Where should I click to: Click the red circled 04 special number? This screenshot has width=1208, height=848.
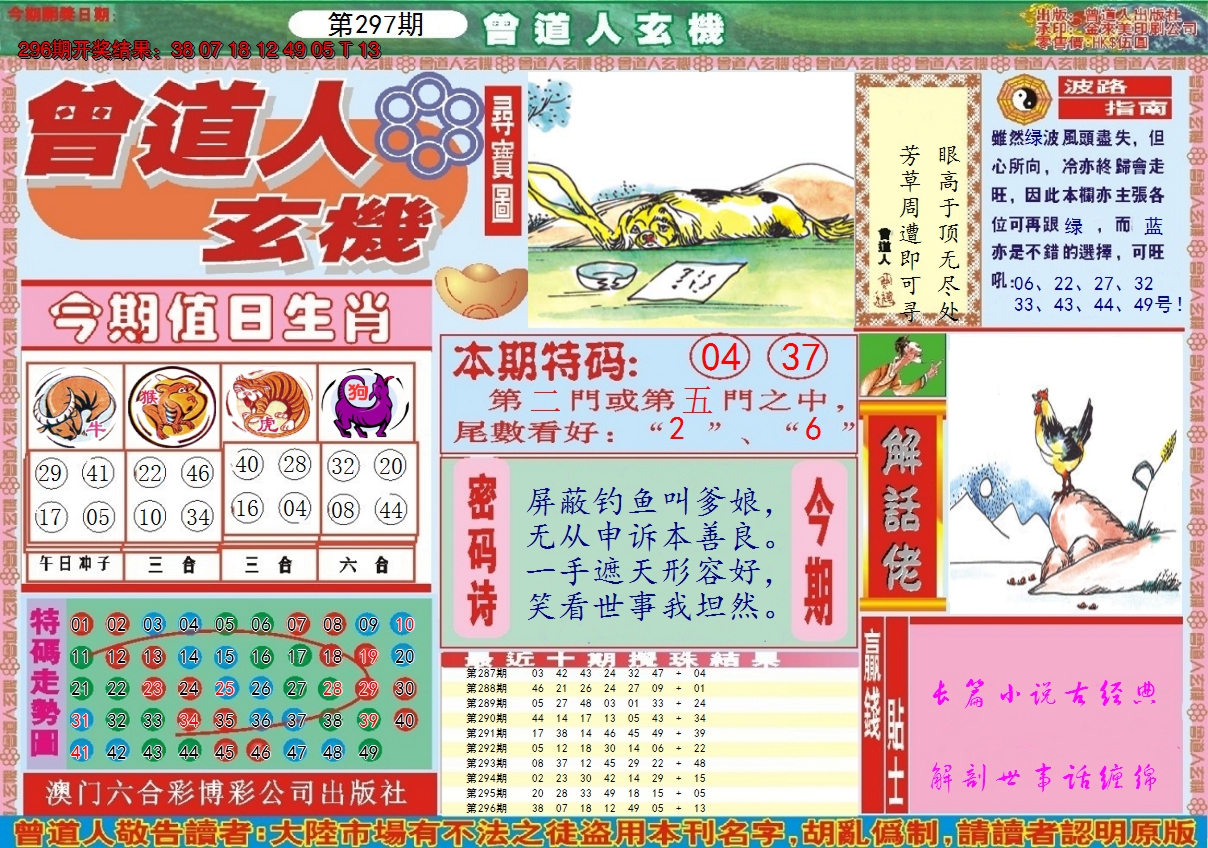[720, 357]
